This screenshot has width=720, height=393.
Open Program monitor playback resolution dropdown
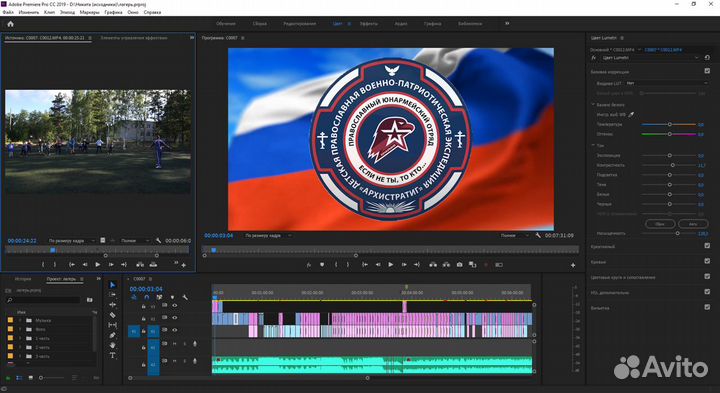click(515, 236)
